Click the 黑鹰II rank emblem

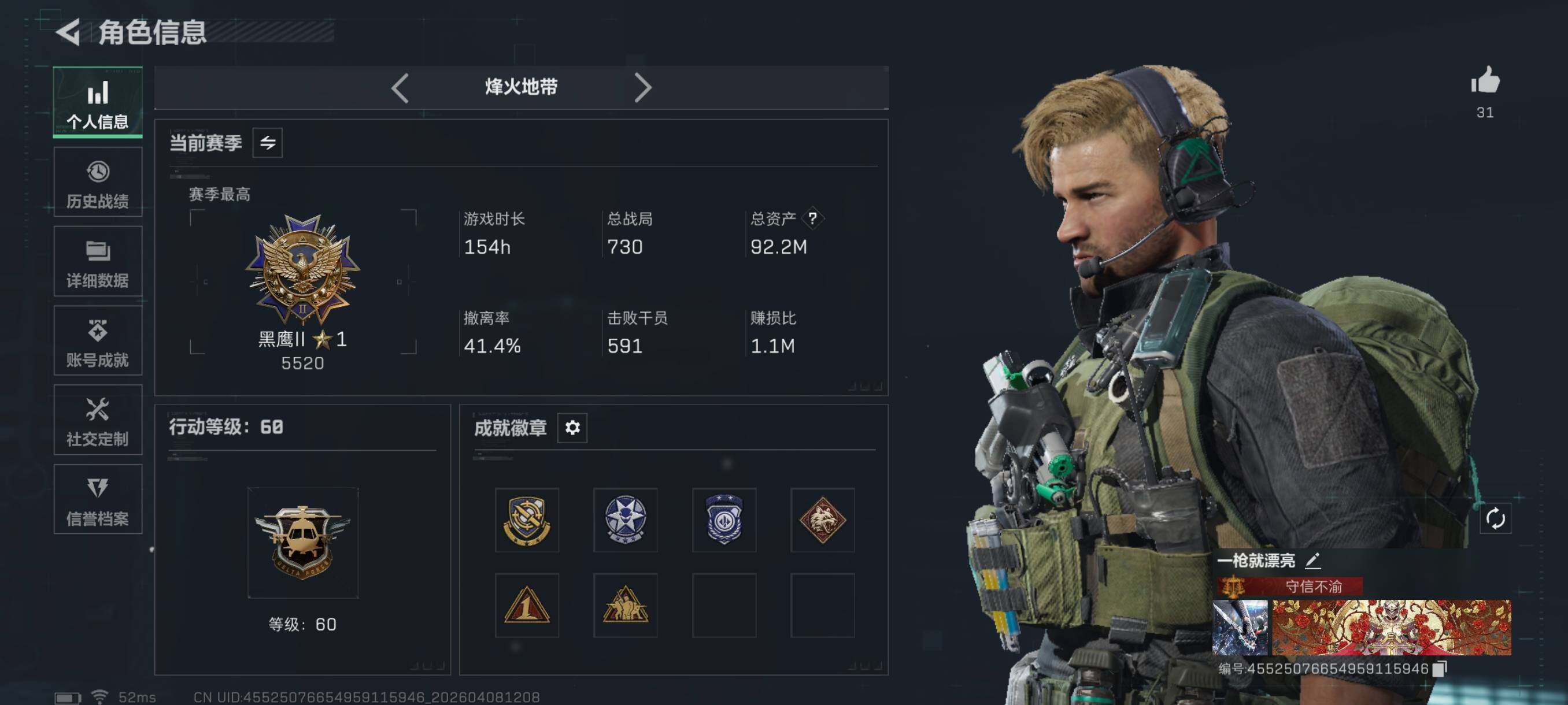coord(302,268)
